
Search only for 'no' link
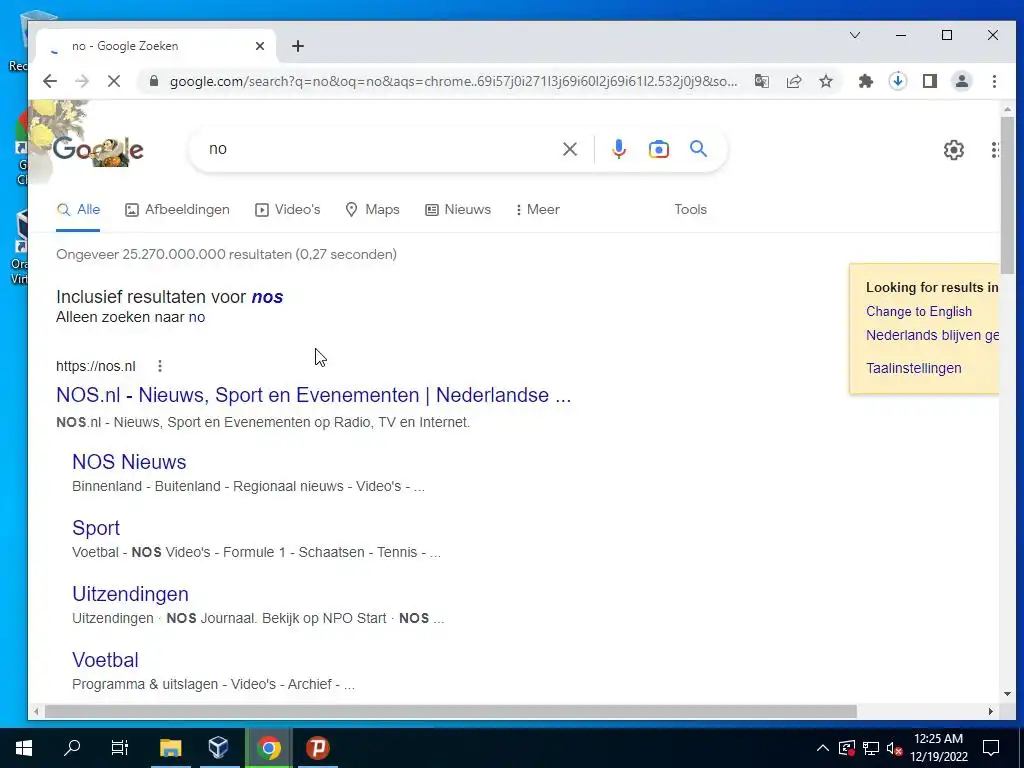[x=197, y=317]
